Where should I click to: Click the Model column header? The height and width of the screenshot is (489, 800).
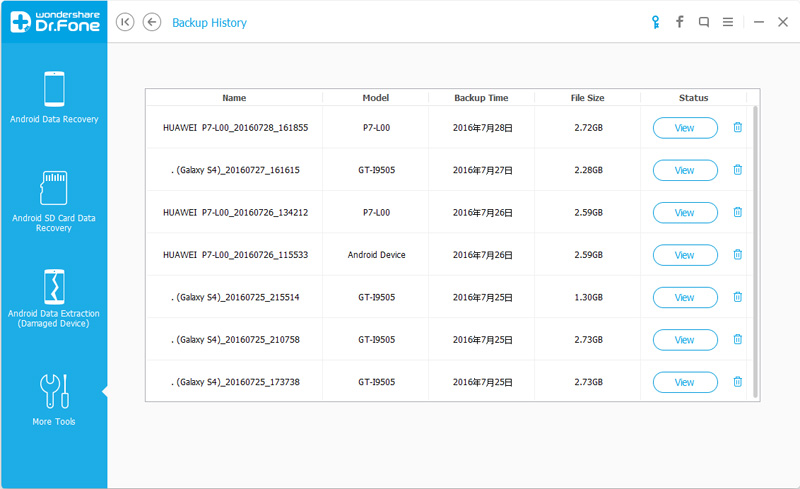tap(376, 97)
